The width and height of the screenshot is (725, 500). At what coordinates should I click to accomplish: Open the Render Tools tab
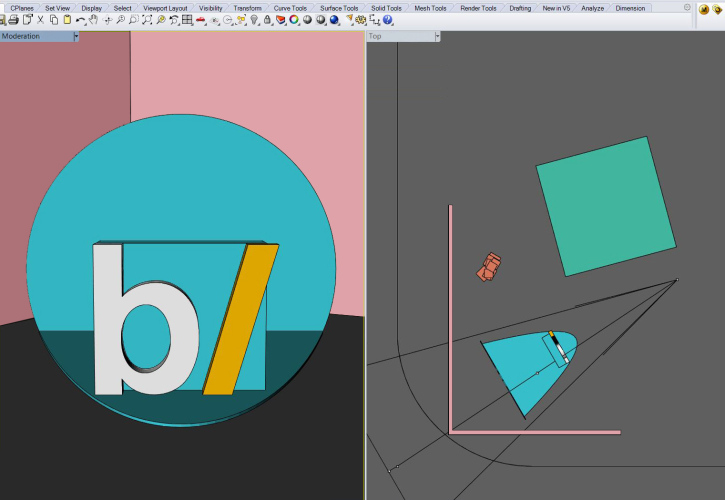[477, 7]
